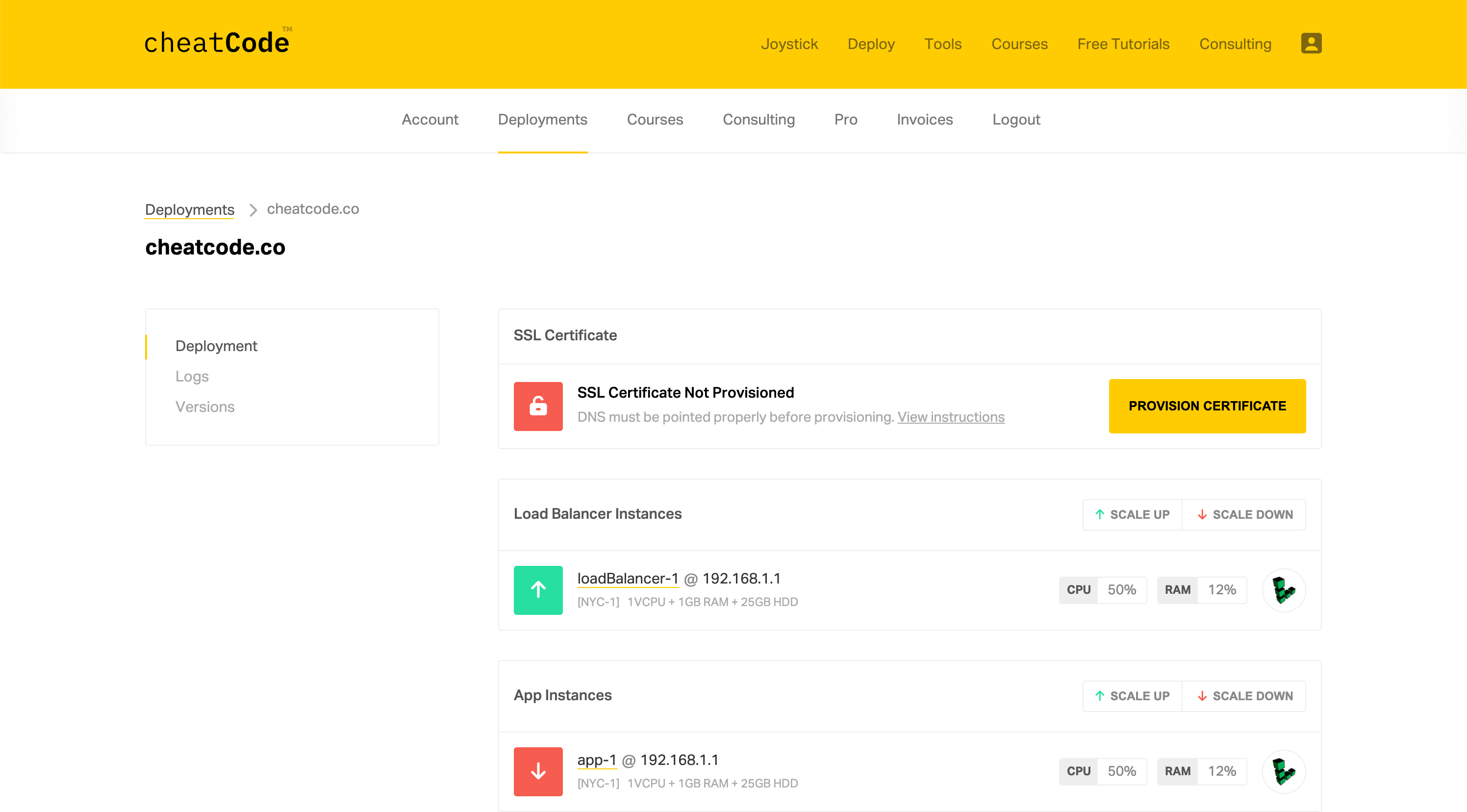Click the Deployments breadcrumb link
The image size is (1467, 812).
(189, 209)
